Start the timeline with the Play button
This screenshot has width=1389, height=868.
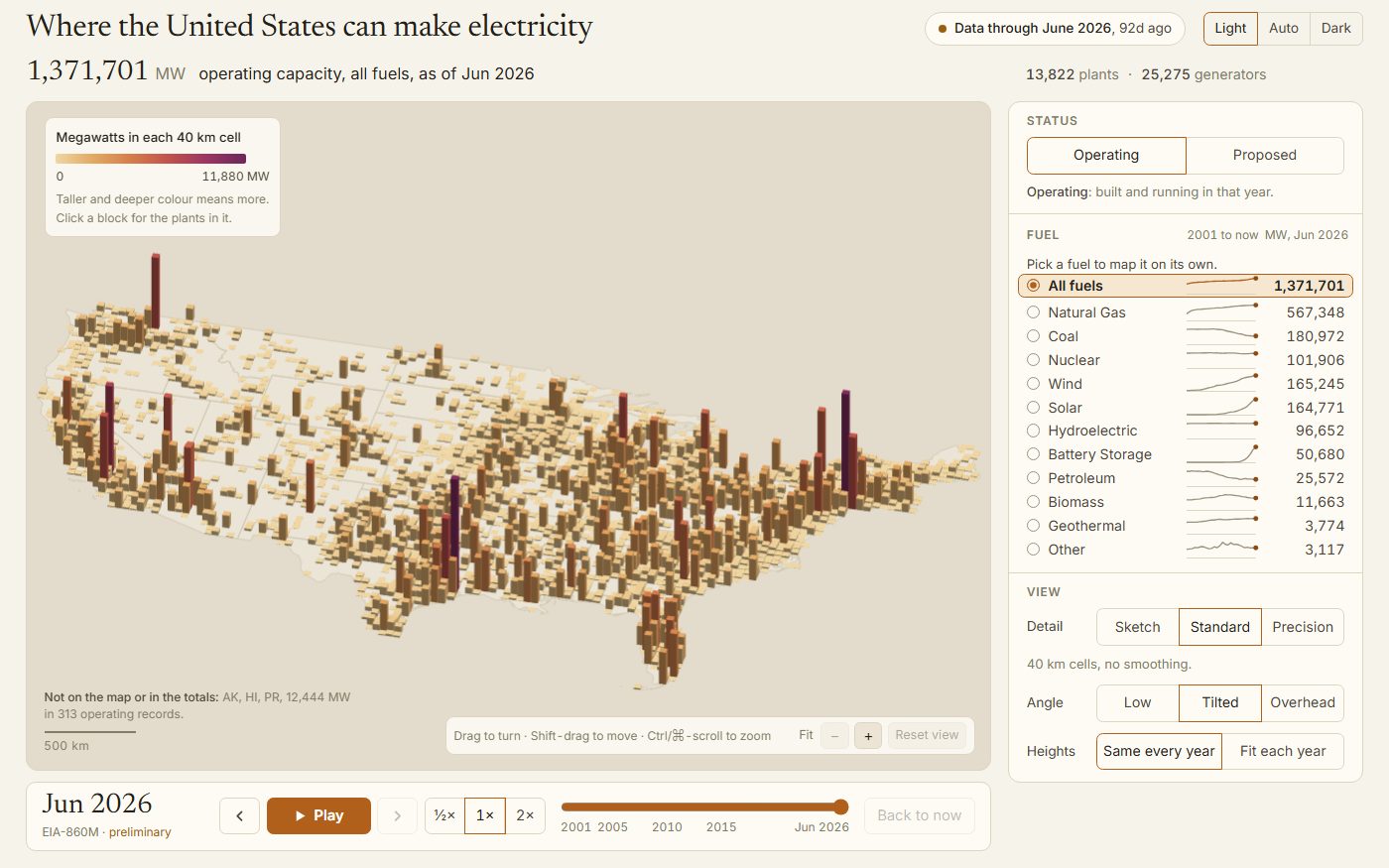[318, 815]
